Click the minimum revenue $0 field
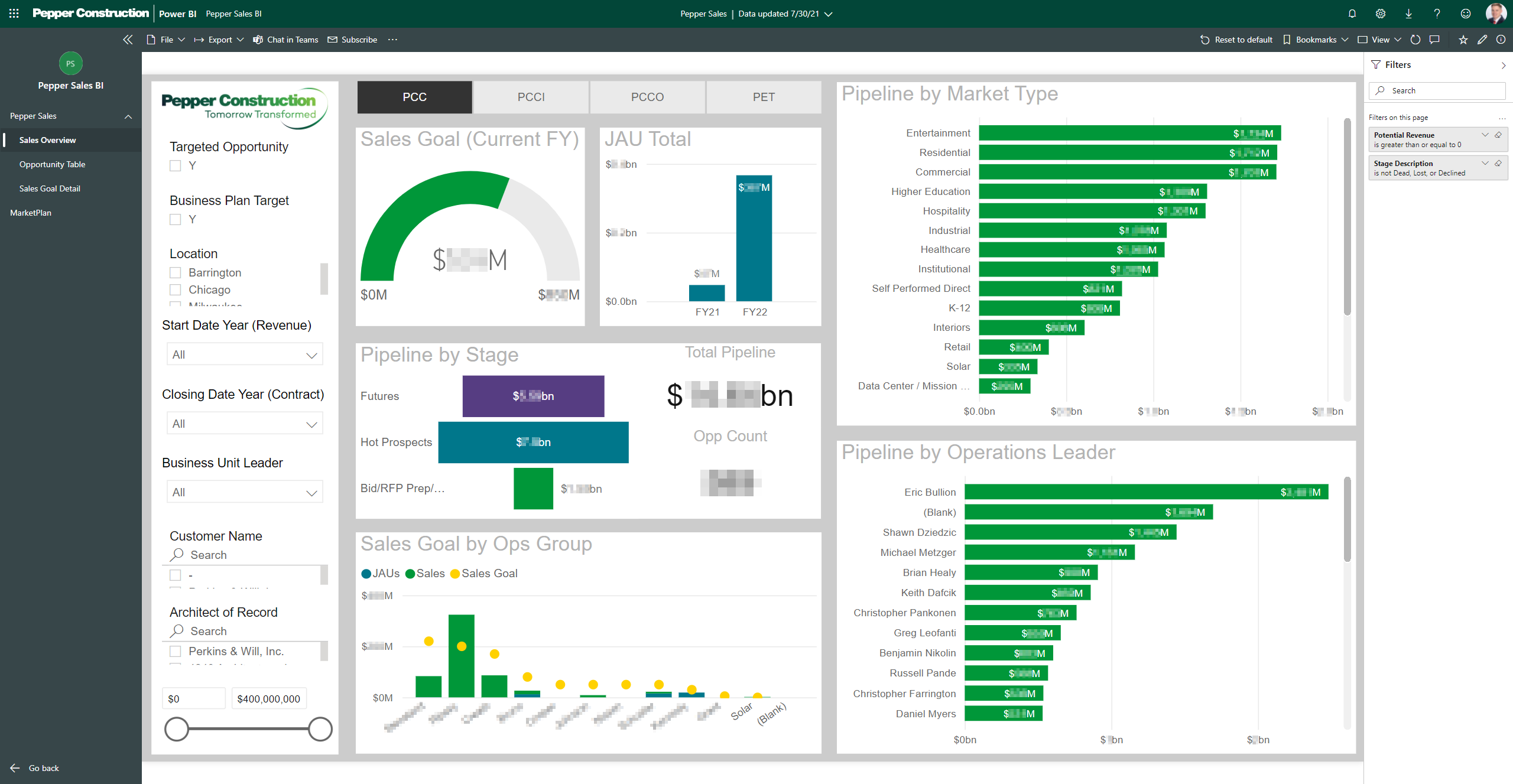The height and width of the screenshot is (784, 1513). [x=194, y=698]
